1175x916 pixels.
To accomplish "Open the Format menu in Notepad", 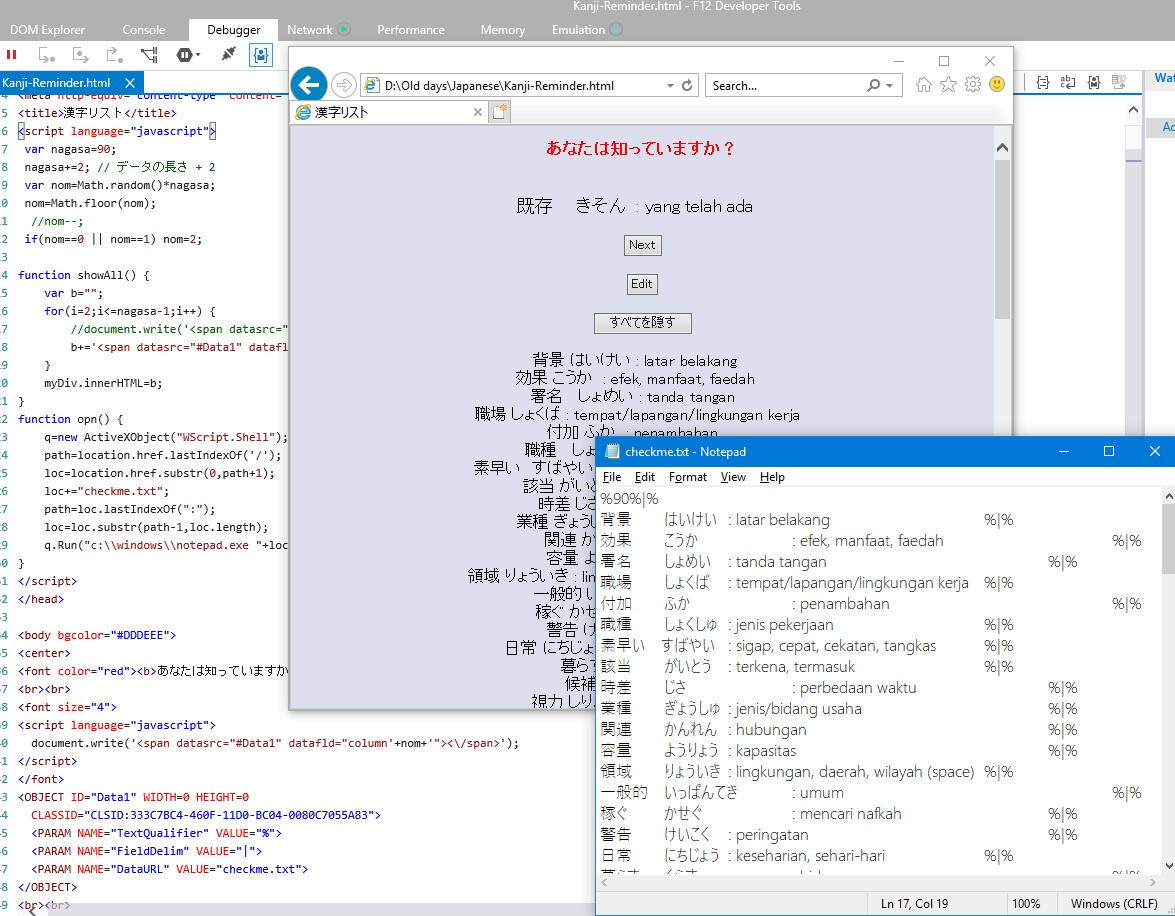I will click(687, 477).
